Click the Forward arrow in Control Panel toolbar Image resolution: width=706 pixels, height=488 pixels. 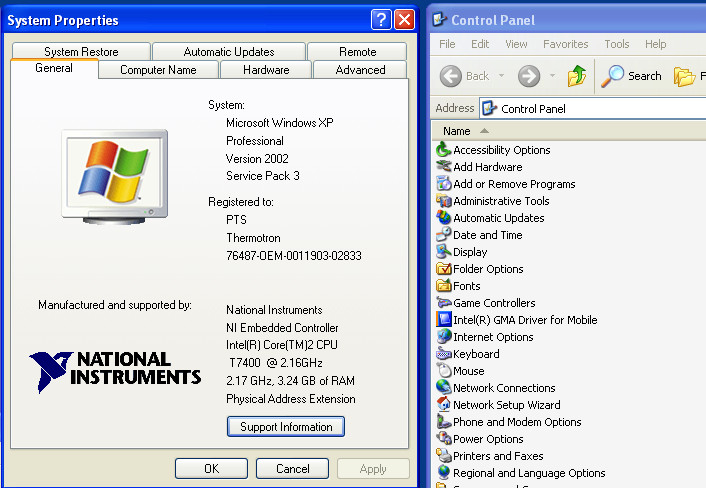point(529,76)
